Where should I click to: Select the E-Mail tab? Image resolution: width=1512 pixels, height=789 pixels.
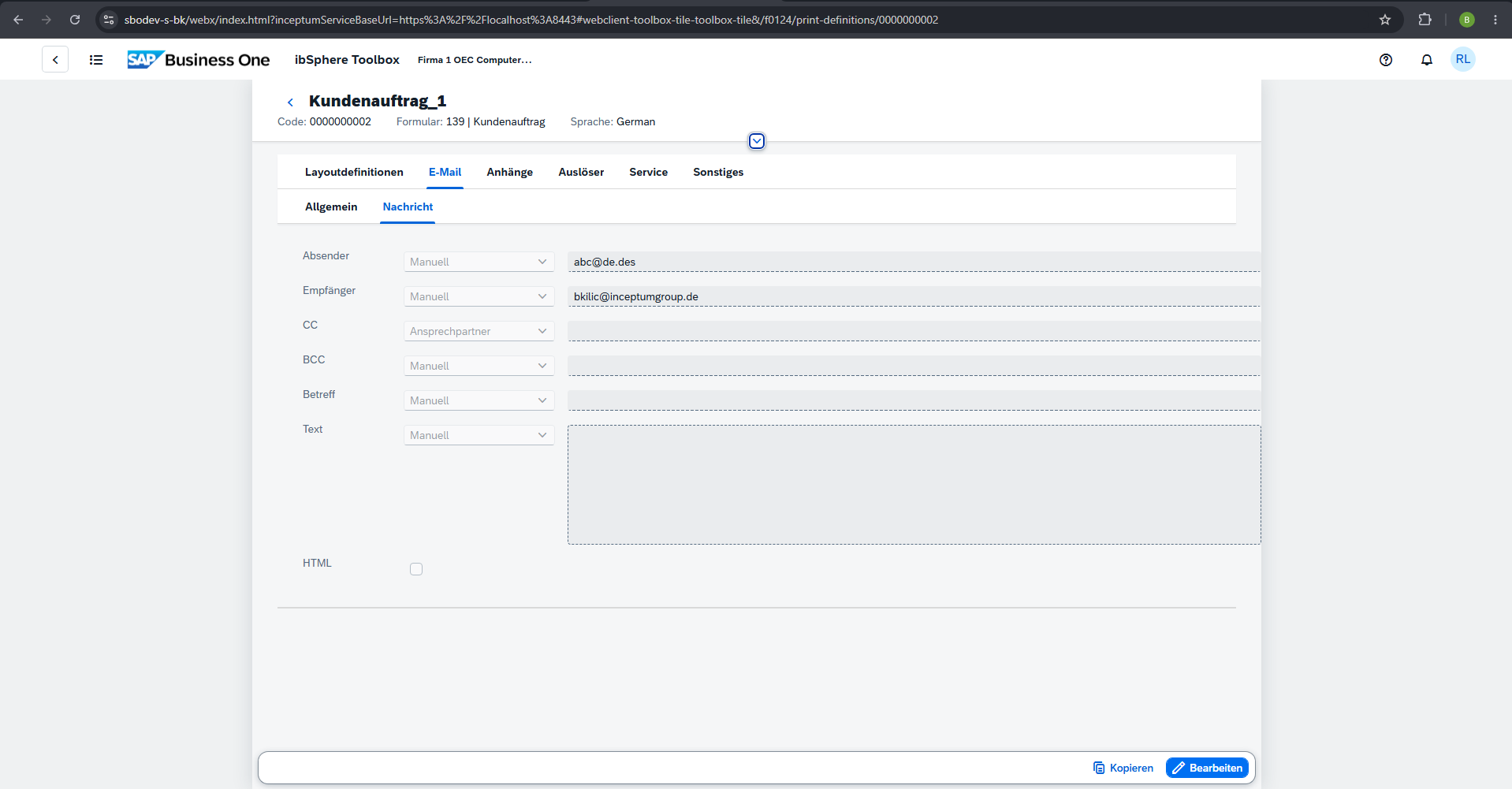coord(445,172)
